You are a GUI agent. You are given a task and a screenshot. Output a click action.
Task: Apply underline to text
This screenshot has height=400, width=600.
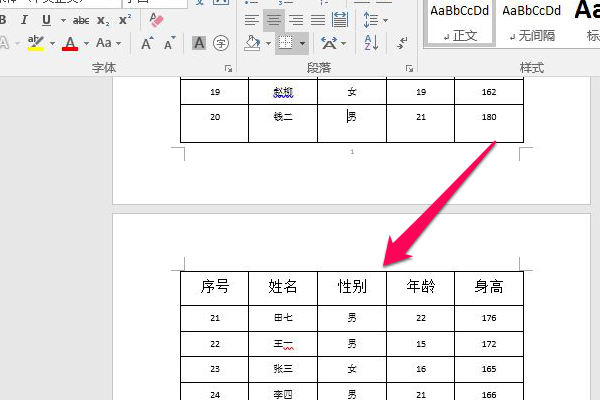click(x=46, y=20)
